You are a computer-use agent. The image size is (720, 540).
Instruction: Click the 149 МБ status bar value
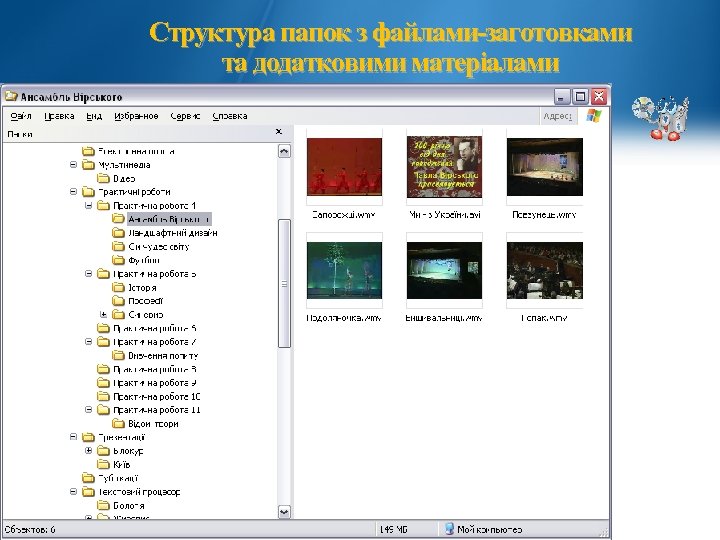[394, 529]
